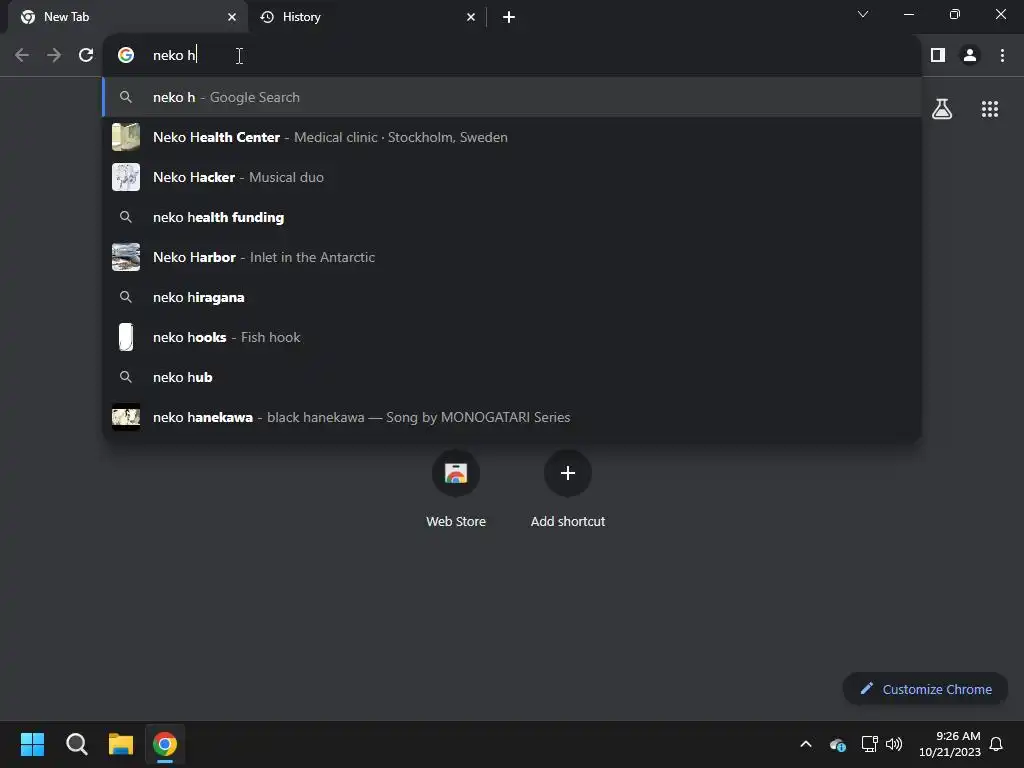
Task: Open the Google apps grid
Action: [990, 109]
